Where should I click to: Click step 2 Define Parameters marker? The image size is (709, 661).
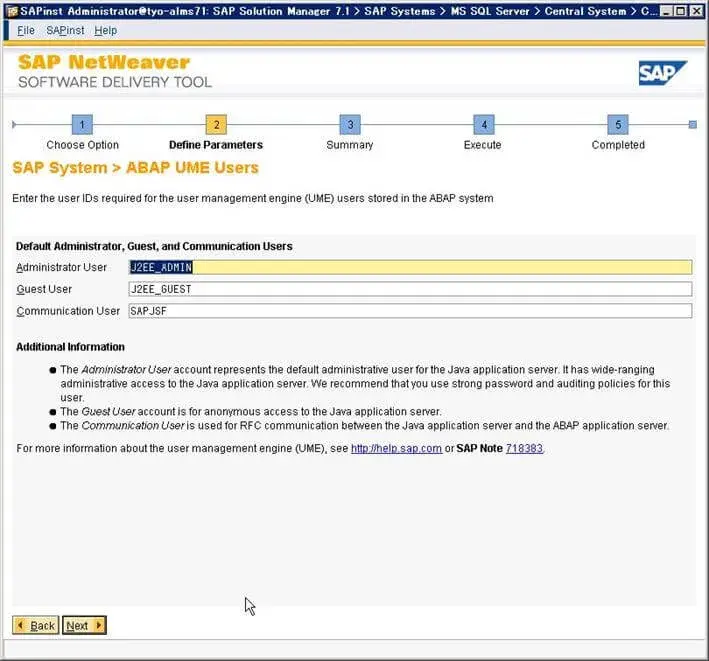point(216,124)
